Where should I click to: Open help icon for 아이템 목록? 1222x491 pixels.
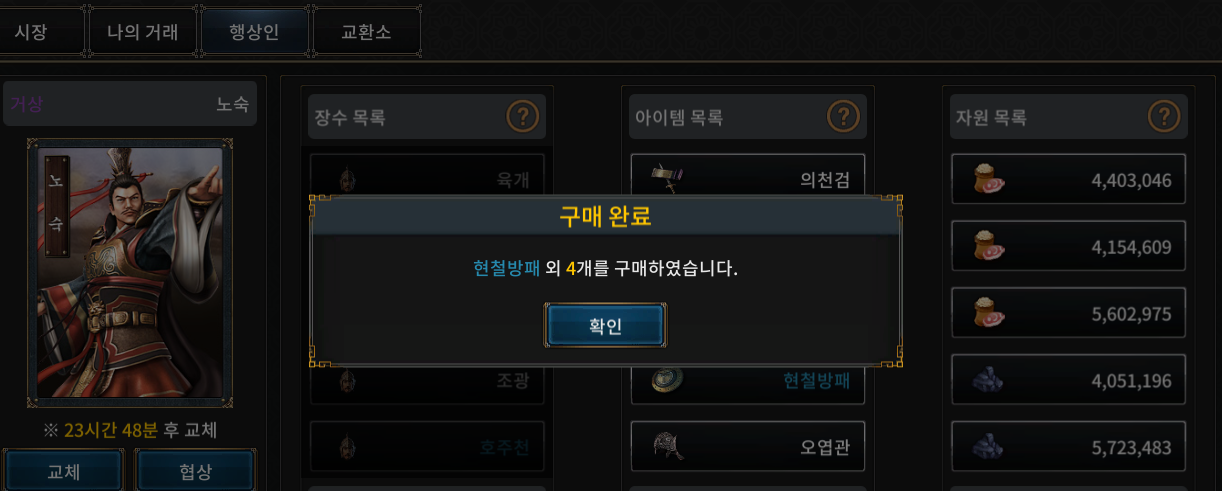pos(843,117)
